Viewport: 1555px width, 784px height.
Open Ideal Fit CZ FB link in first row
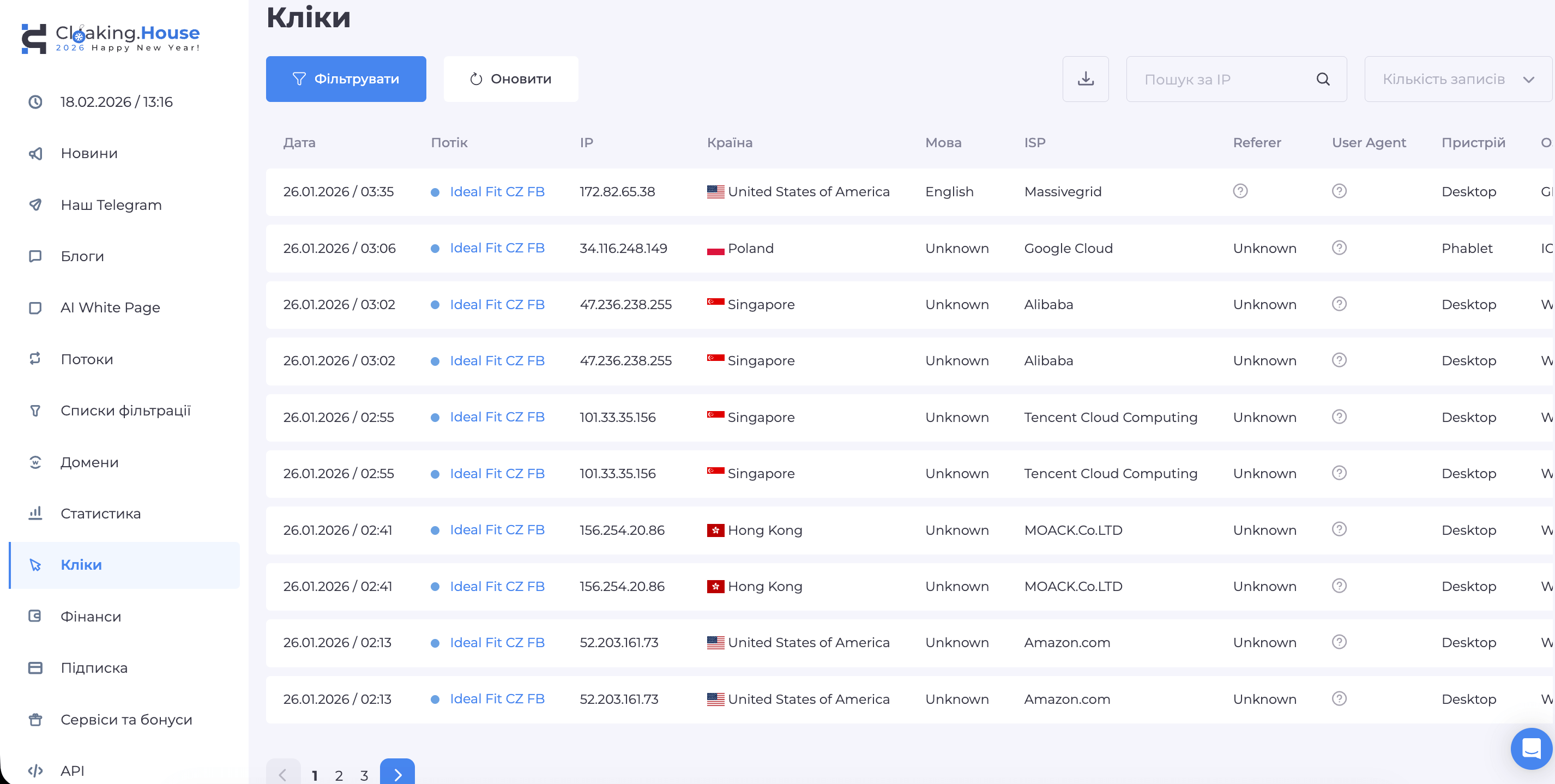[497, 192]
